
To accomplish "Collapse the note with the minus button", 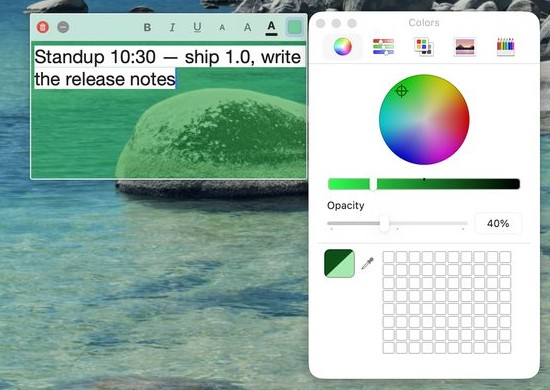I will click(63, 27).
